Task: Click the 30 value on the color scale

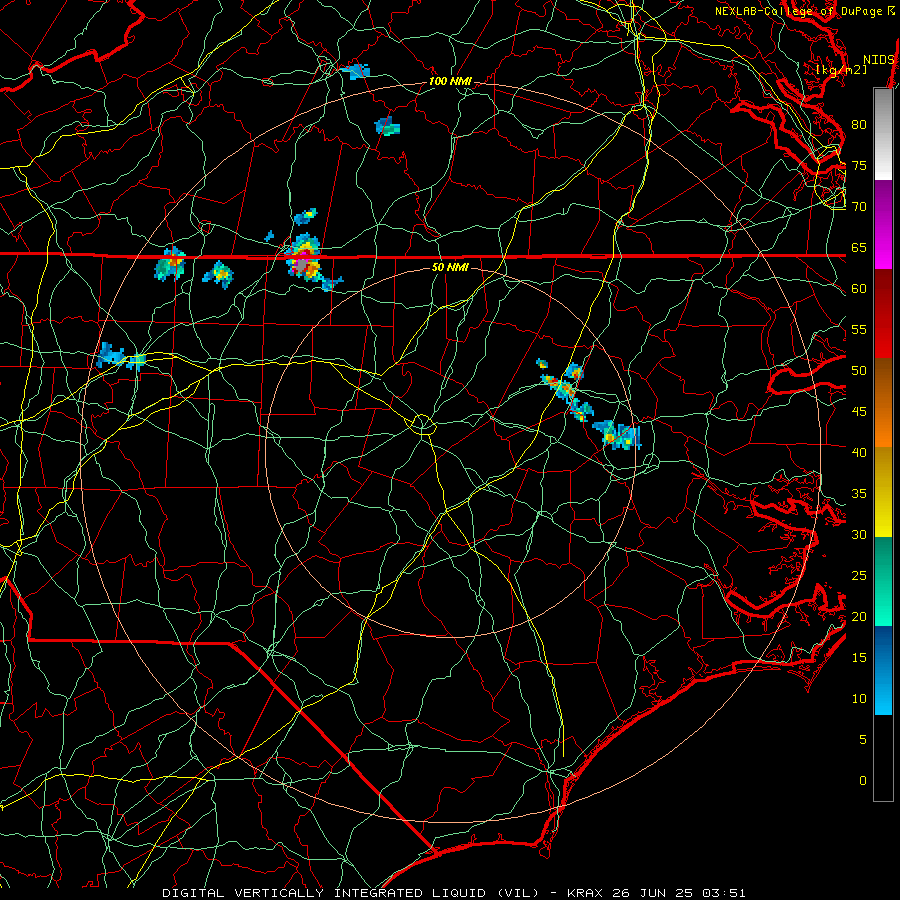Action: 859,534
